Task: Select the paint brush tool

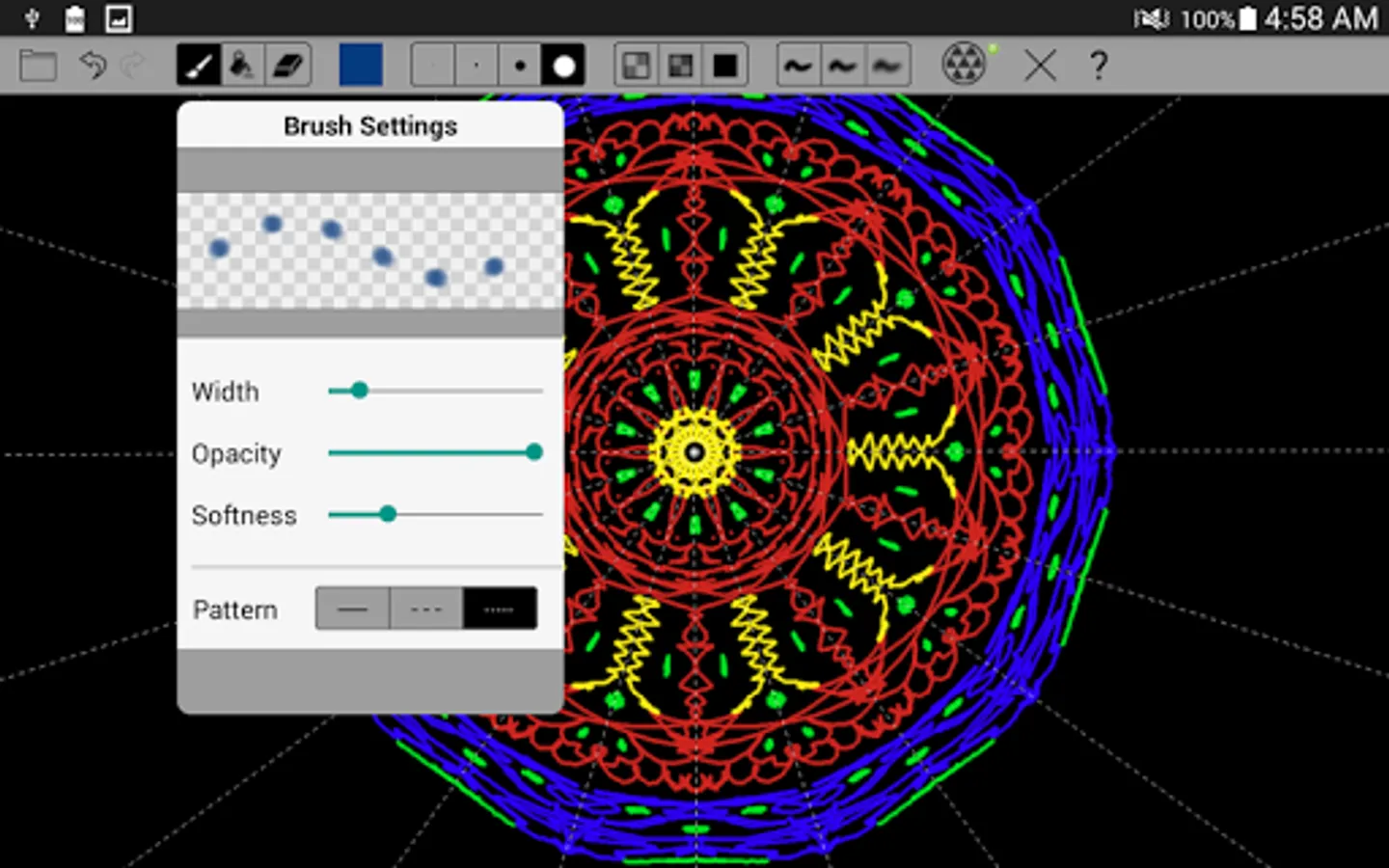Action: coord(199,66)
